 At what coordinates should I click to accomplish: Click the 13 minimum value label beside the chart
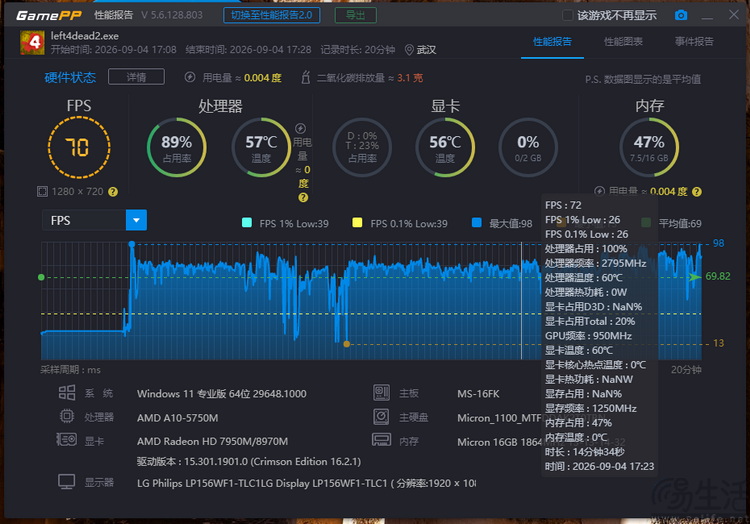718,343
